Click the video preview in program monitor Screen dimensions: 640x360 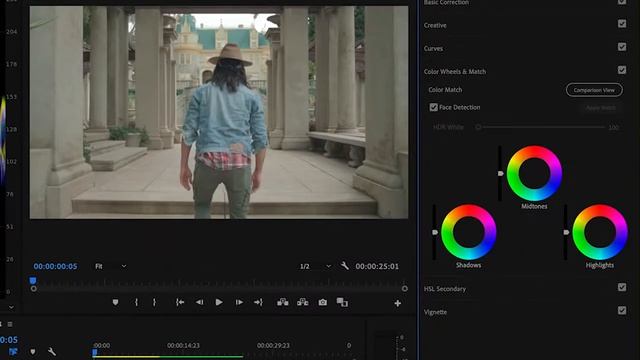(219, 112)
